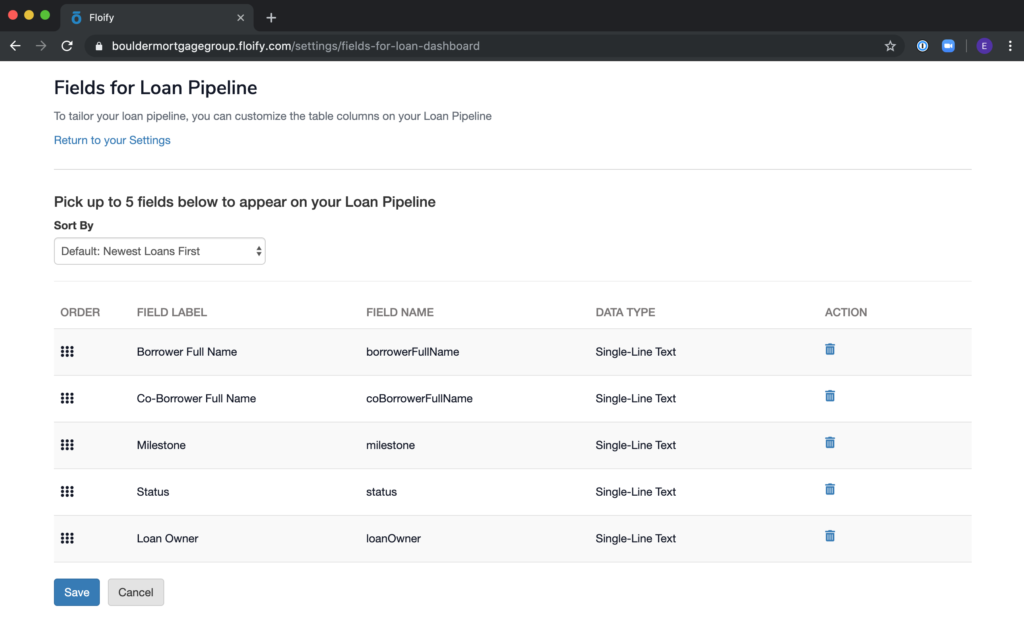Bookmark the page with the star icon

890,45
